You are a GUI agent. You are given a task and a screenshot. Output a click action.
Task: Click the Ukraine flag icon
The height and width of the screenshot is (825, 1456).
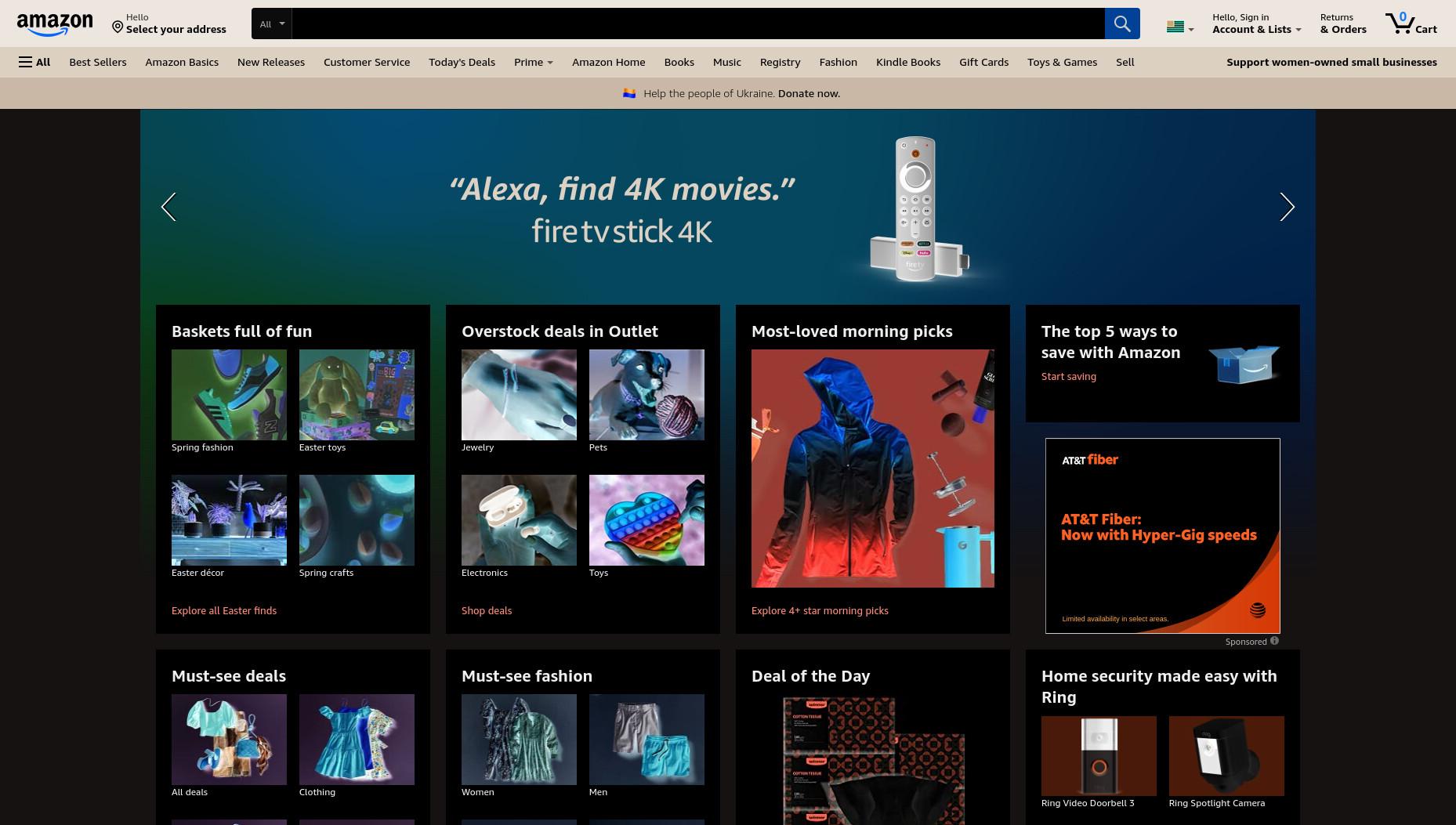pos(628,93)
